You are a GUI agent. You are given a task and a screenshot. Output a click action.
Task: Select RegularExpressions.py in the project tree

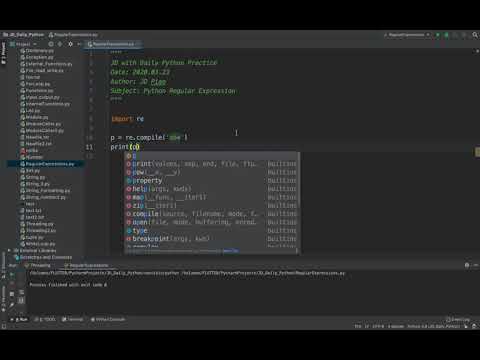click(x=47, y=164)
